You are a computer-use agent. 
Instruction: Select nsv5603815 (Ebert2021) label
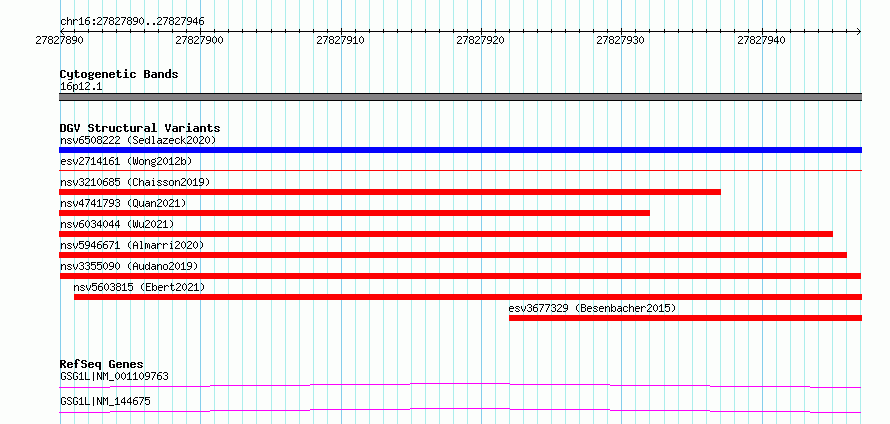(x=139, y=287)
